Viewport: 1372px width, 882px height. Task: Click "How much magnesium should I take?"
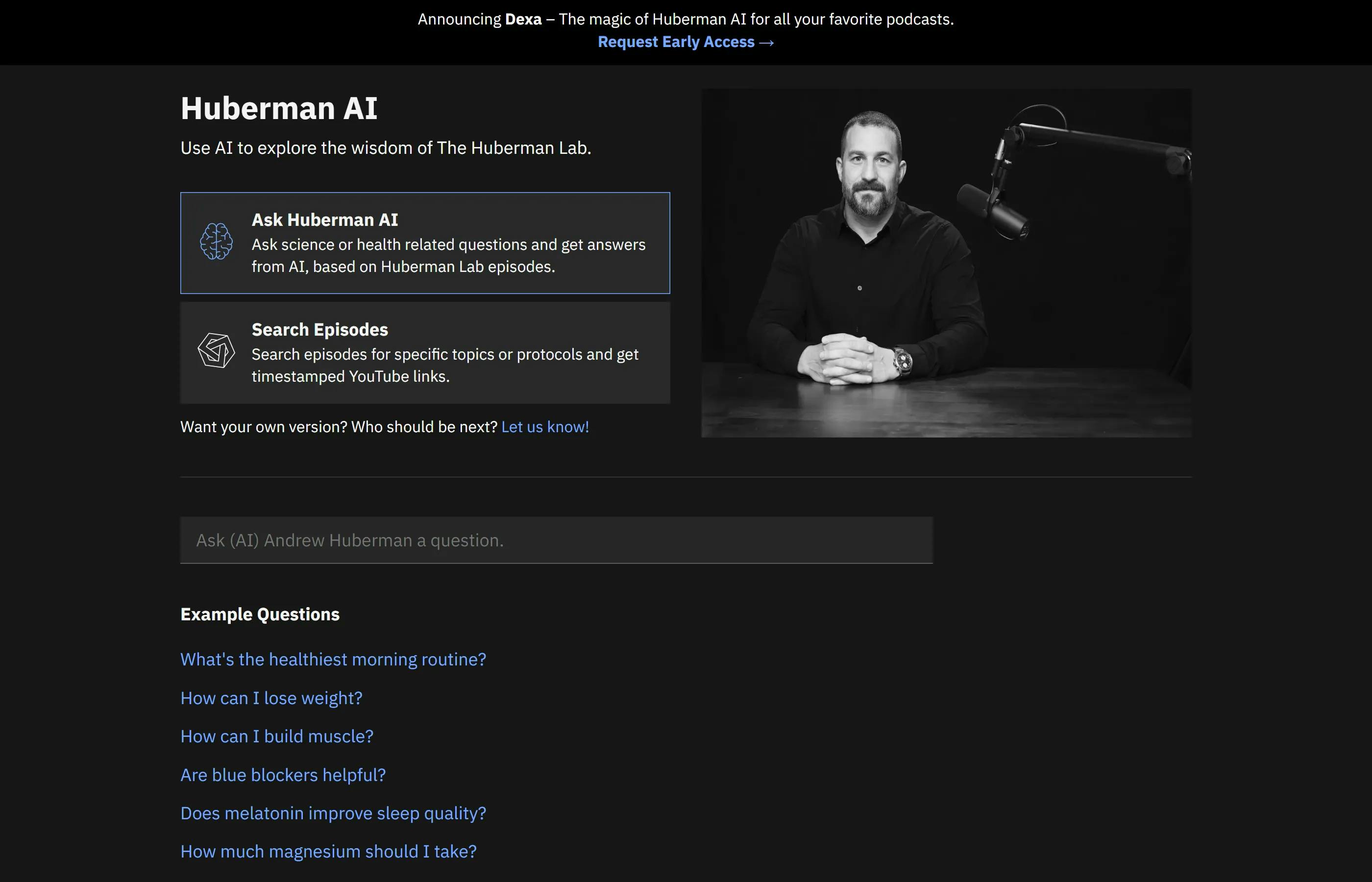coord(329,852)
